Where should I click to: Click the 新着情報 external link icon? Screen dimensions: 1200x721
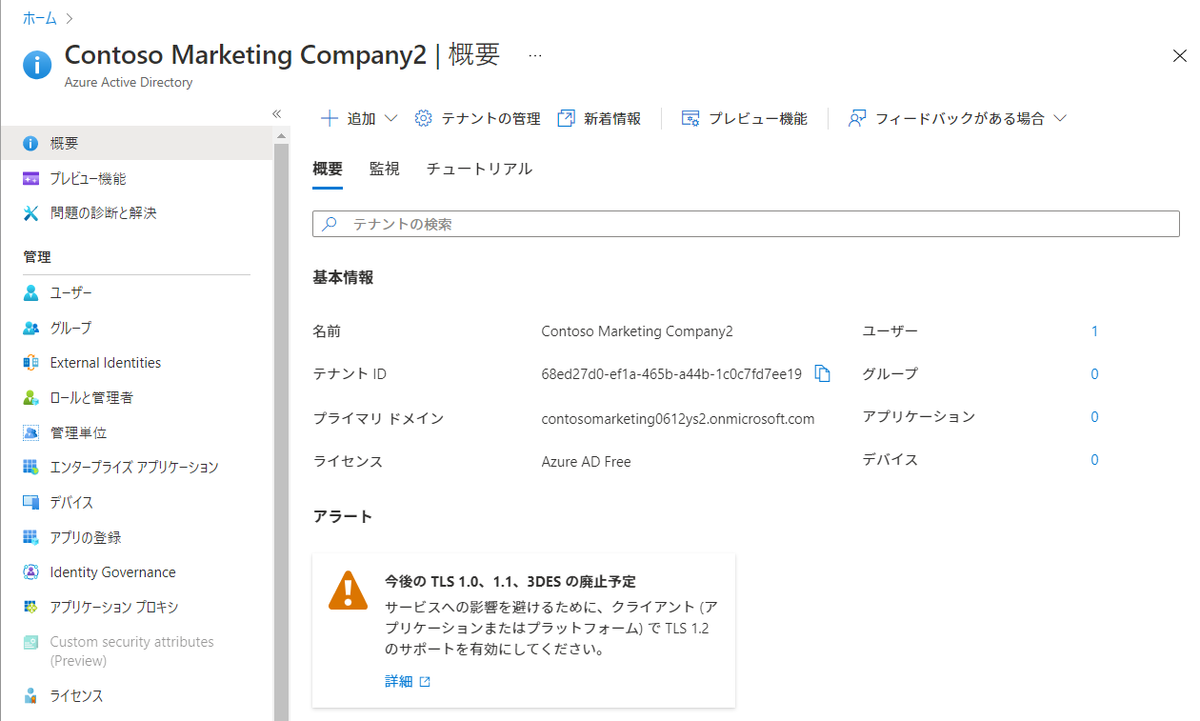click(566, 118)
